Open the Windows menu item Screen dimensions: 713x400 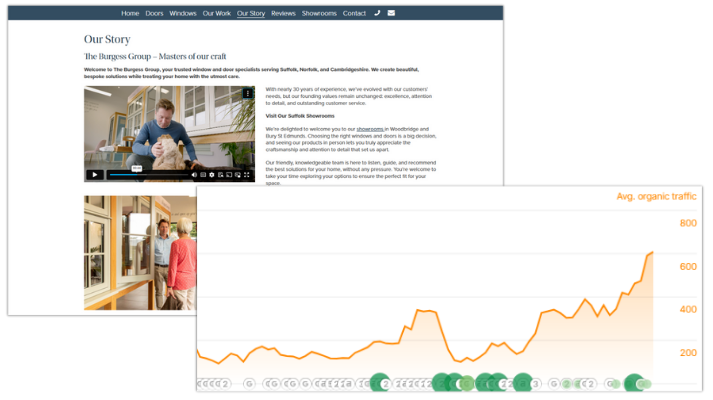coord(183,13)
